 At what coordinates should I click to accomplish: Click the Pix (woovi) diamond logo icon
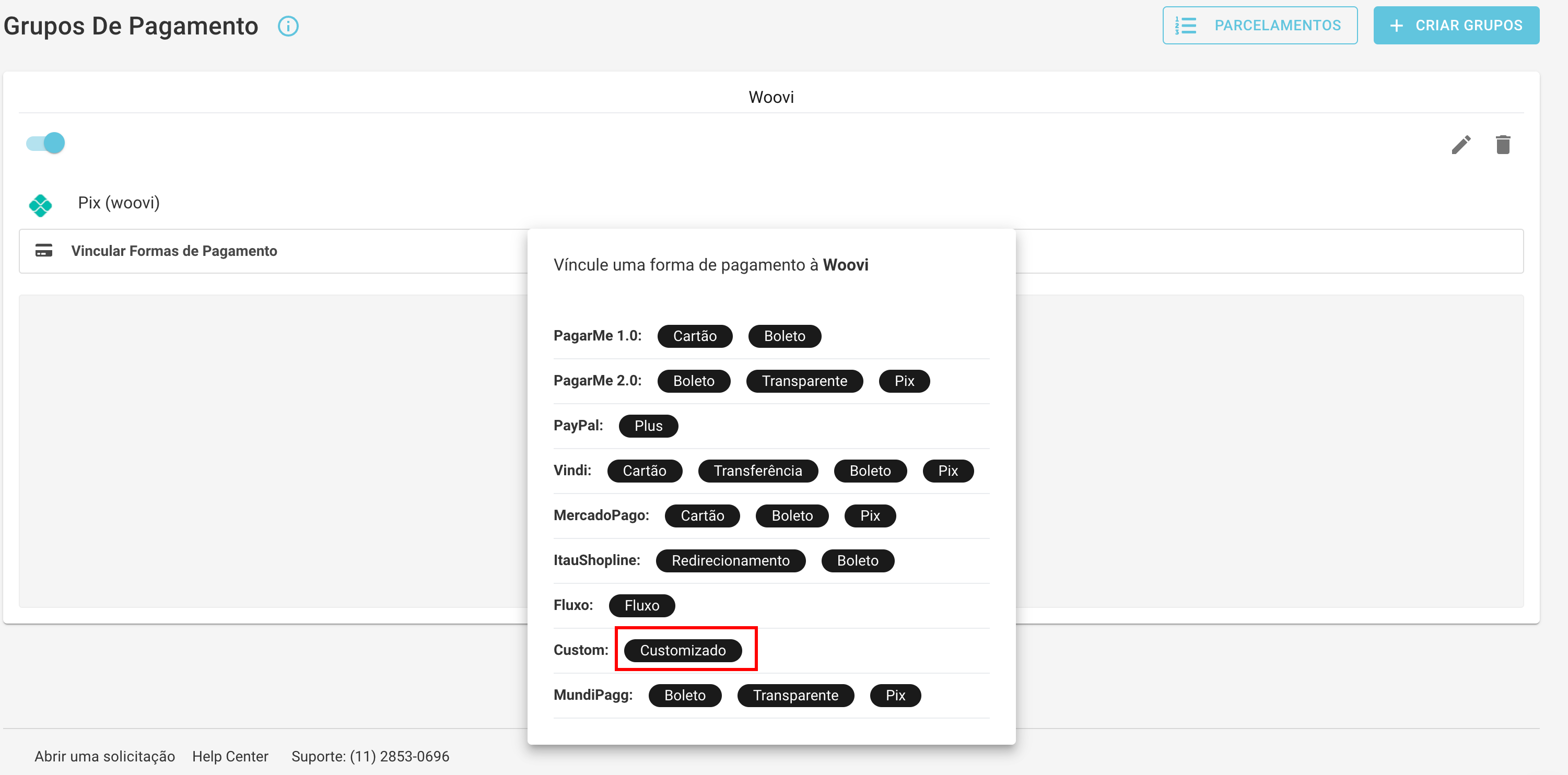(40, 205)
